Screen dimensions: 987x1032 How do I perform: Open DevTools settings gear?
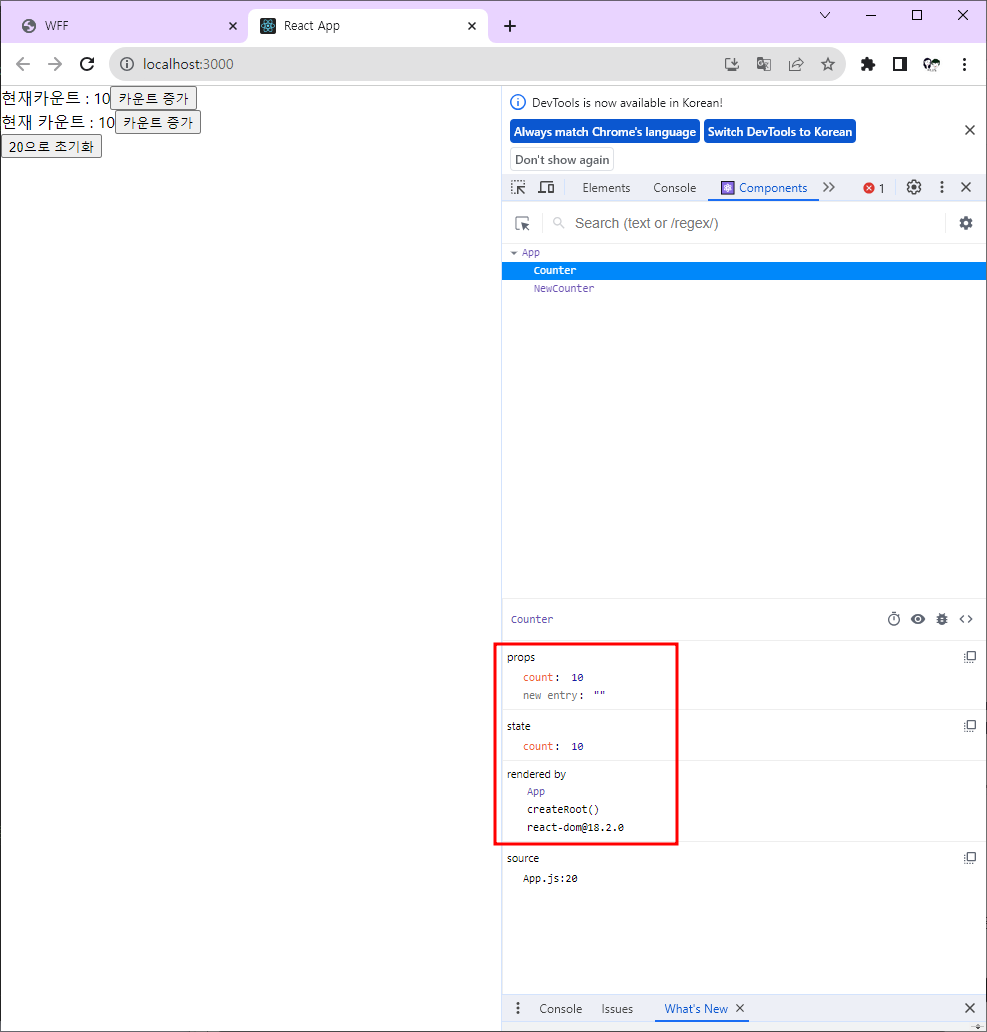(913, 188)
